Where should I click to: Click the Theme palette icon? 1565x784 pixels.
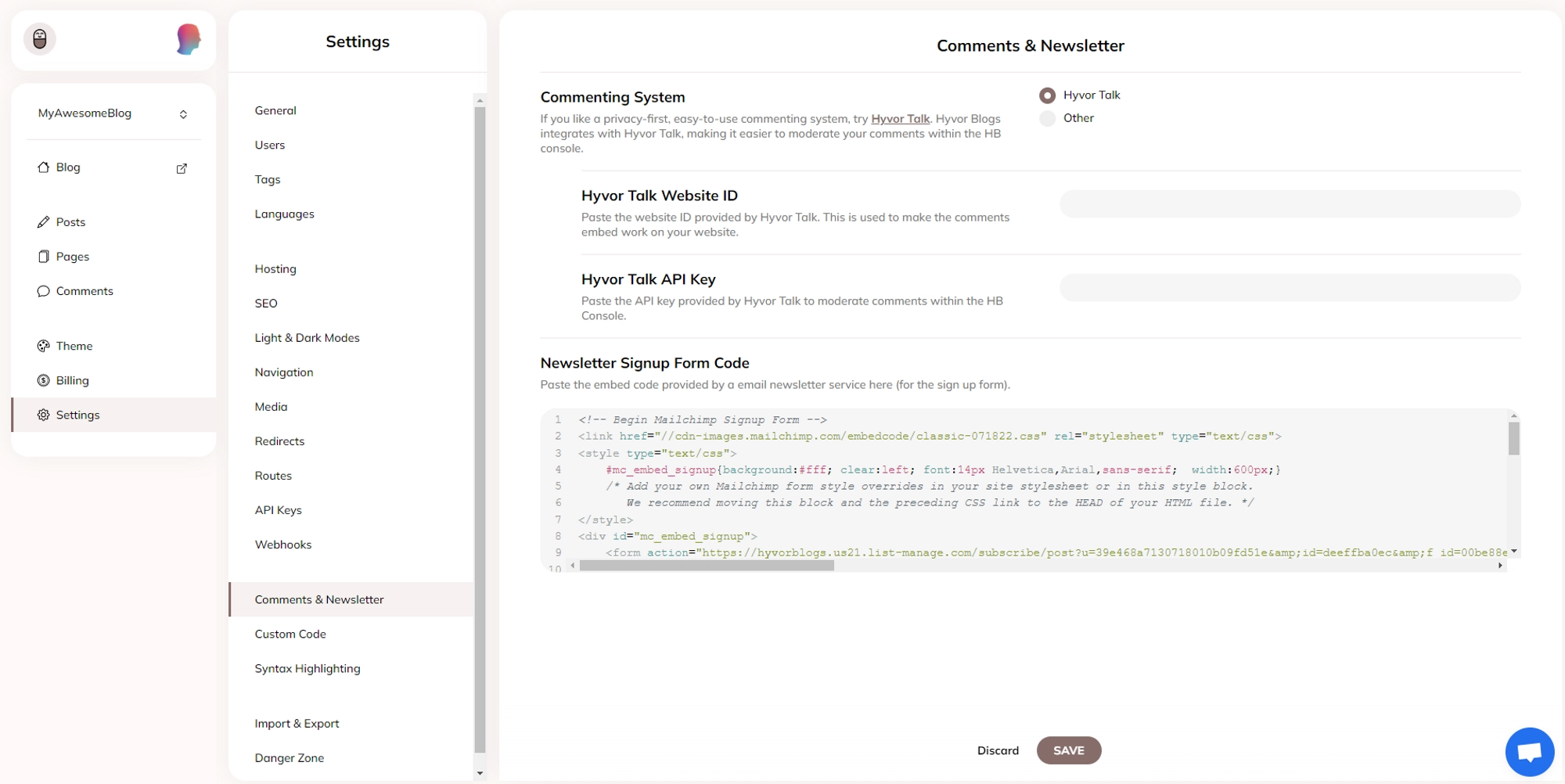coord(44,346)
